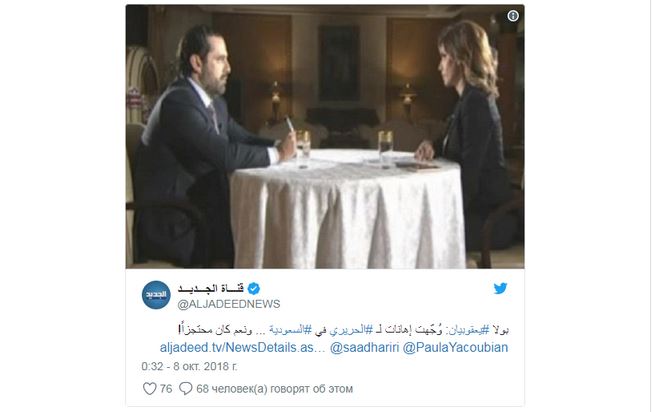Click the blue verified badge
This screenshot has width=652, height=412.
click(254, 288)
